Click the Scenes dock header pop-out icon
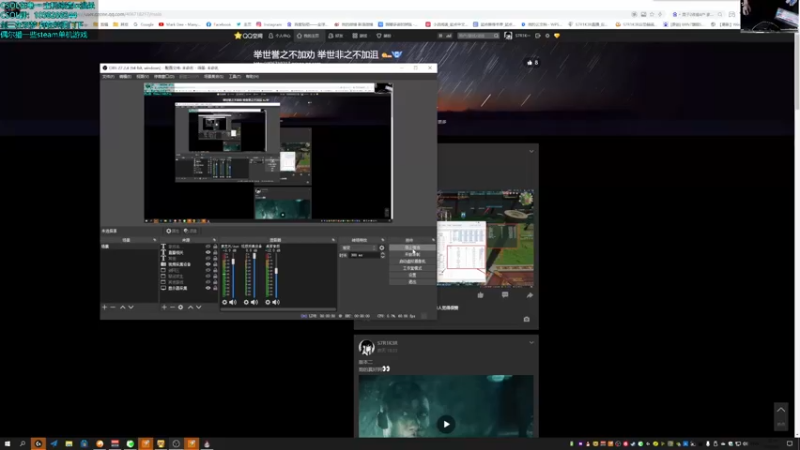Screen dimensions: 800x450 point(155,240)
